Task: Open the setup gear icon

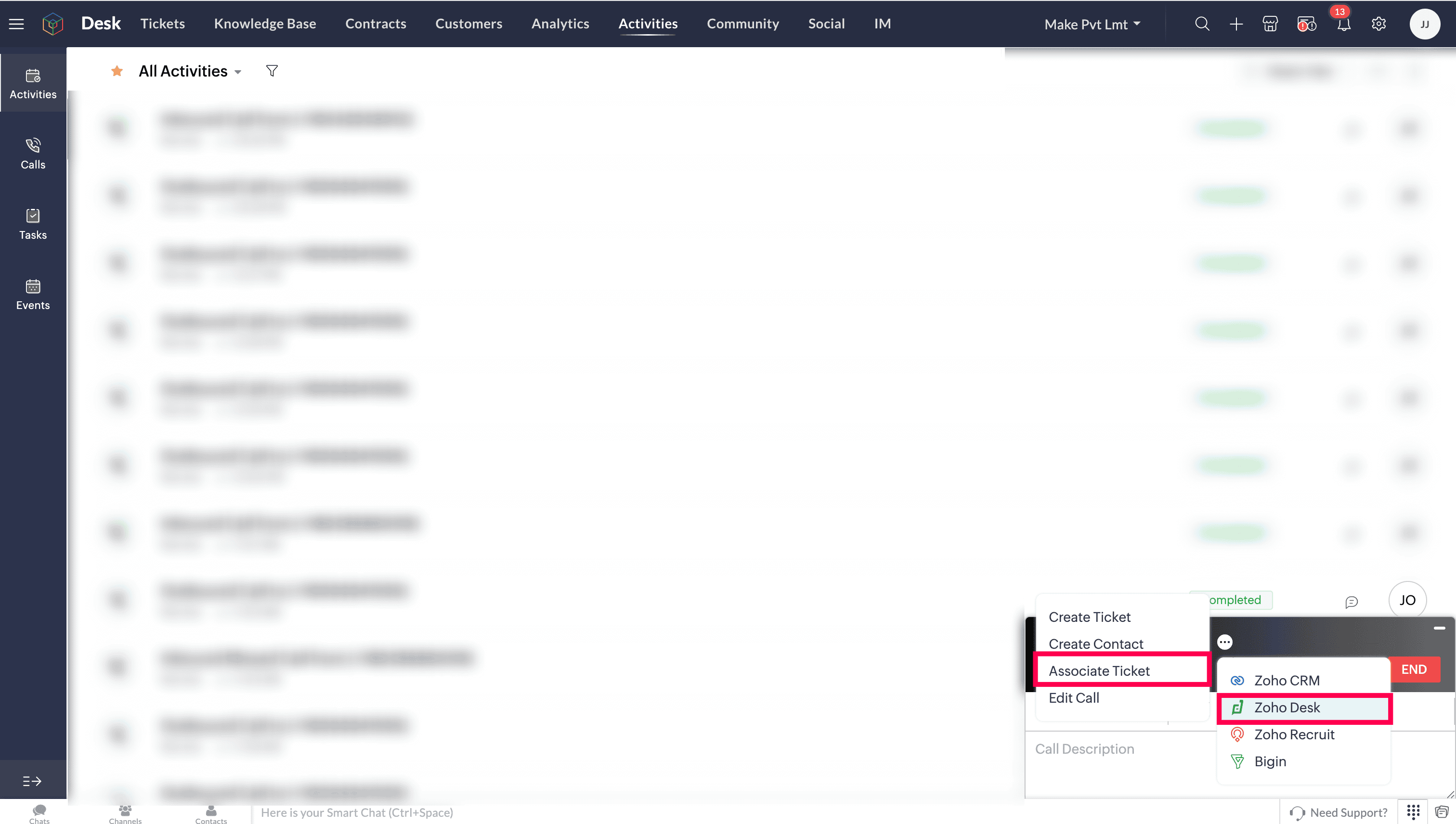Action: [1378, 24]
